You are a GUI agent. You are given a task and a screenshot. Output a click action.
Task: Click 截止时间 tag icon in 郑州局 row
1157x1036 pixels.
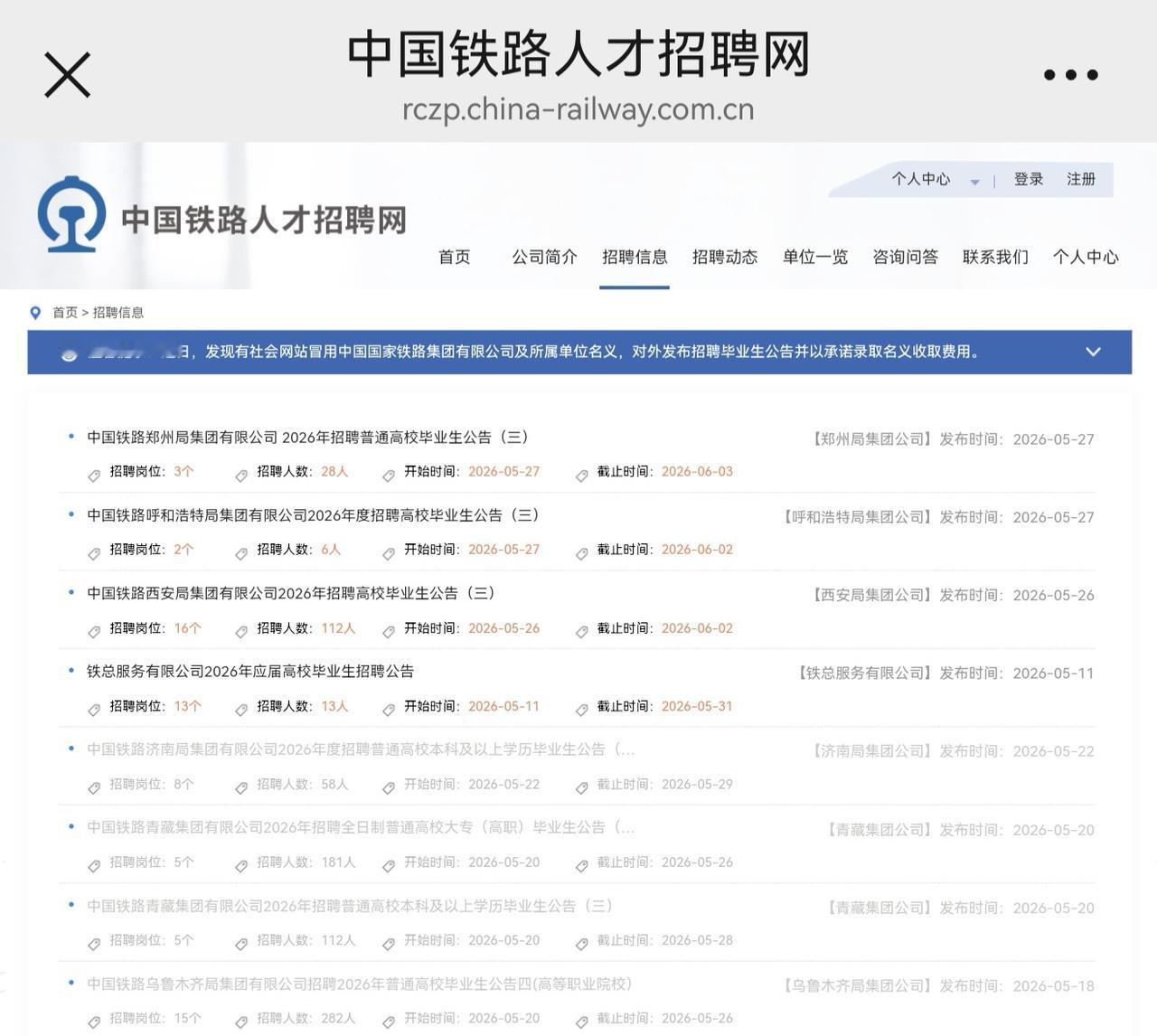582,476
